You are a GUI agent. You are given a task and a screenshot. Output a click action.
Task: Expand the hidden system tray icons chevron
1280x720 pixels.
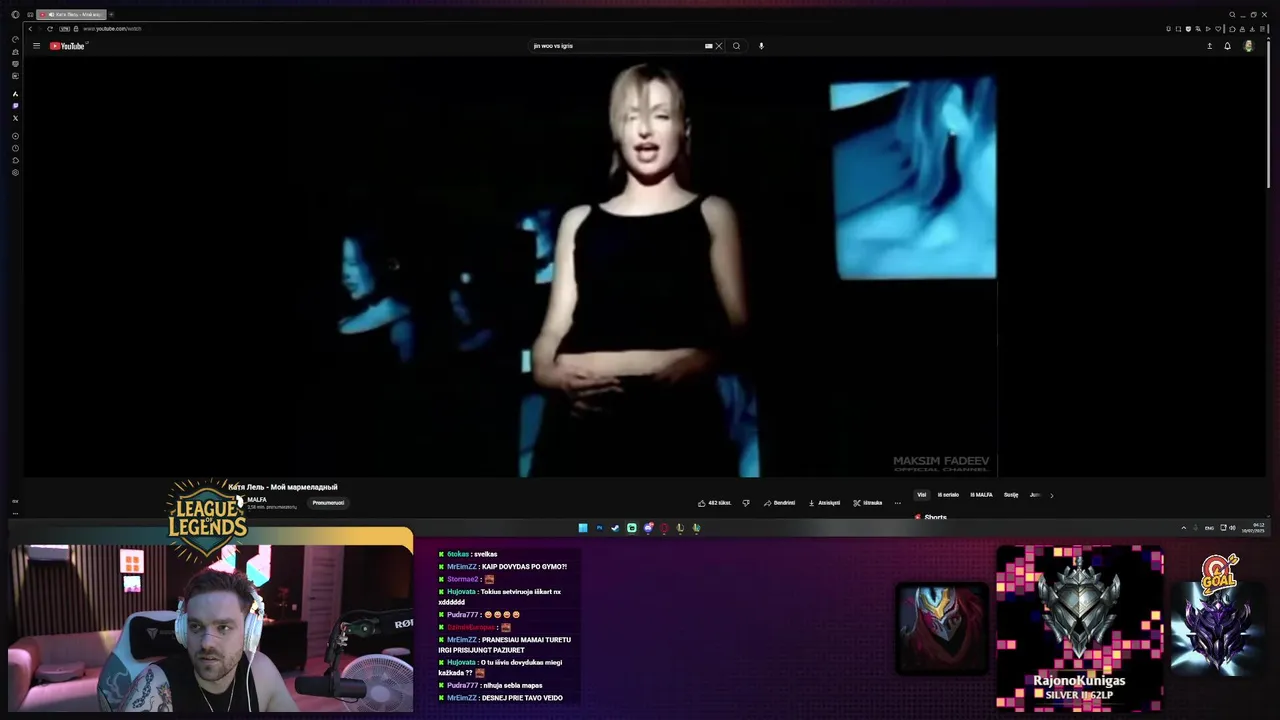click(1184, 528)
